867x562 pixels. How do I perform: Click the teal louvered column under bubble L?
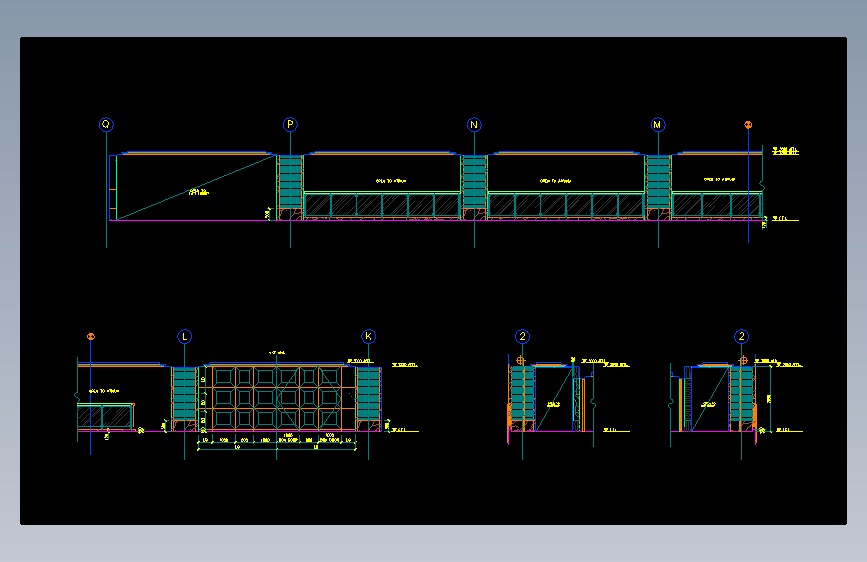click(185, 394)
